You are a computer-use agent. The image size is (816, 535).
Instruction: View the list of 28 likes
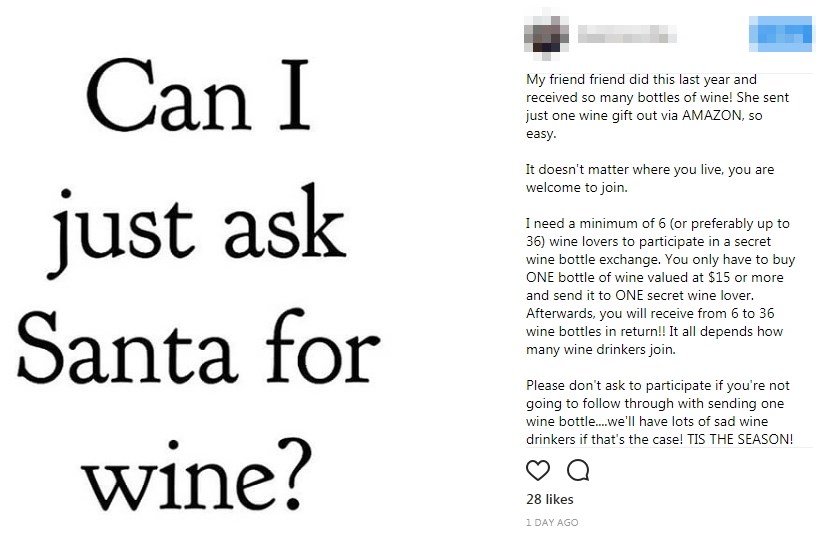(550, 499)
